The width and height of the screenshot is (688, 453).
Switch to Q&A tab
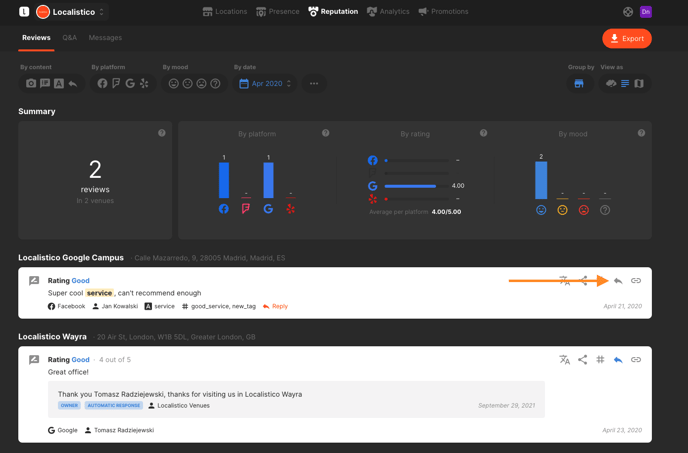coord(69,38)
